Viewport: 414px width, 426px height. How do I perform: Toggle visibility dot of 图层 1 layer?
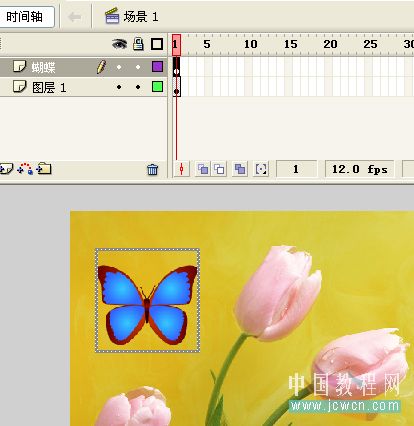(x=119, y=87)
